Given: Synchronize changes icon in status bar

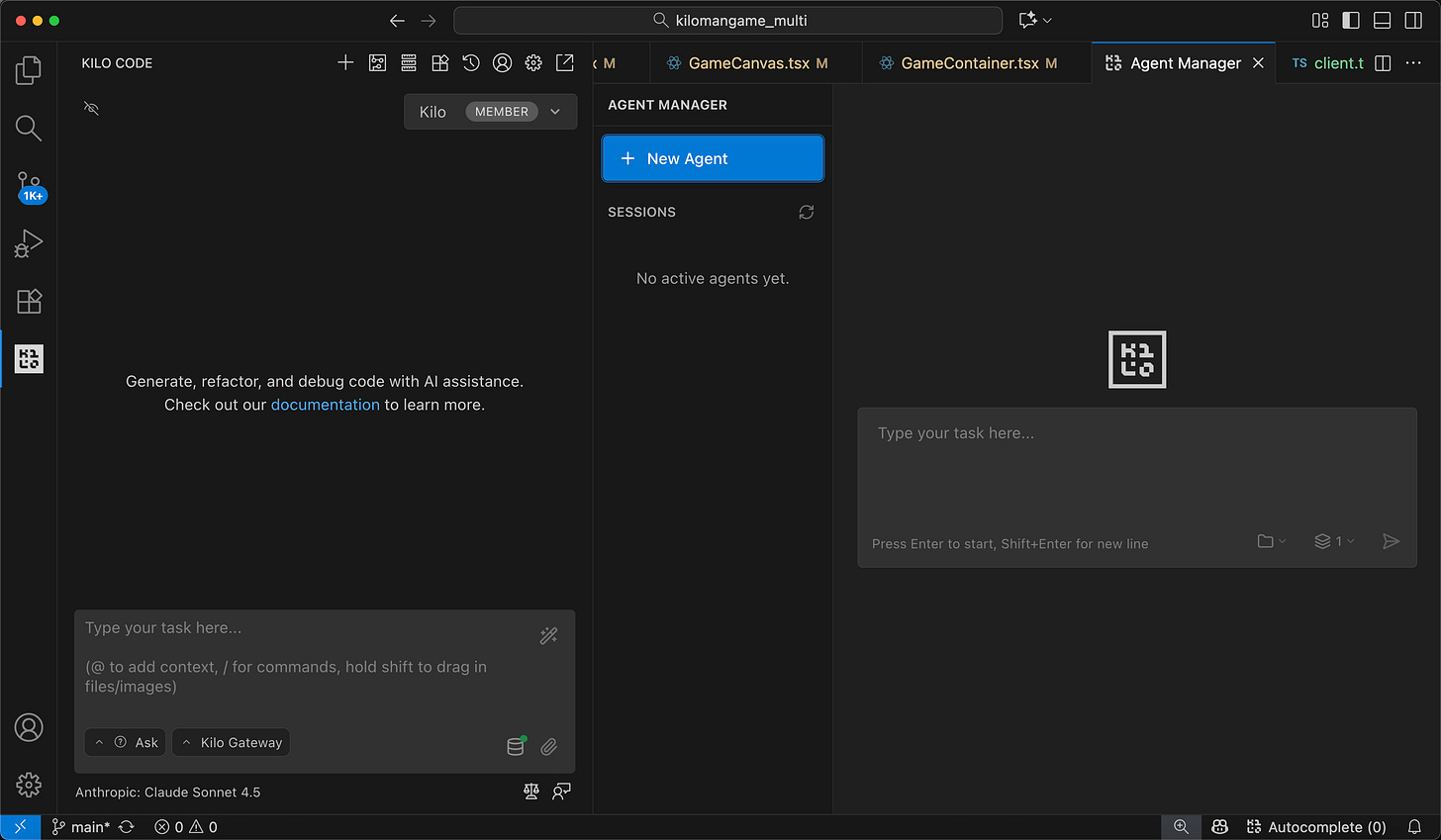Looking at the screenshot, I should point(127,827).
